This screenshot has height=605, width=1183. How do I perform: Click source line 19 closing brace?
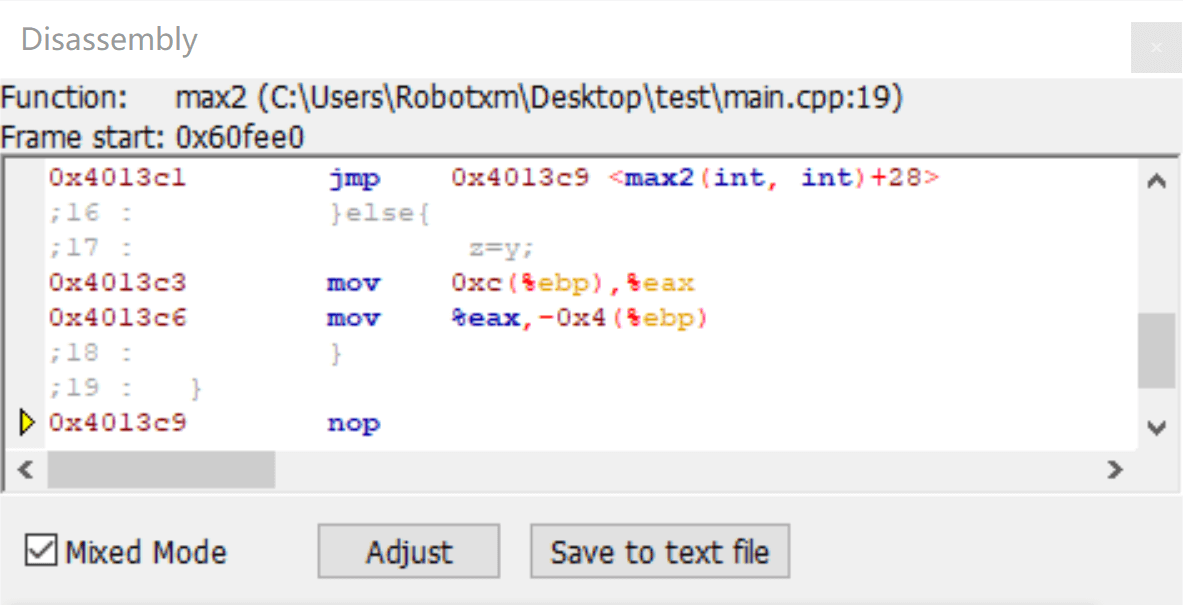click(x=196, y=388)
